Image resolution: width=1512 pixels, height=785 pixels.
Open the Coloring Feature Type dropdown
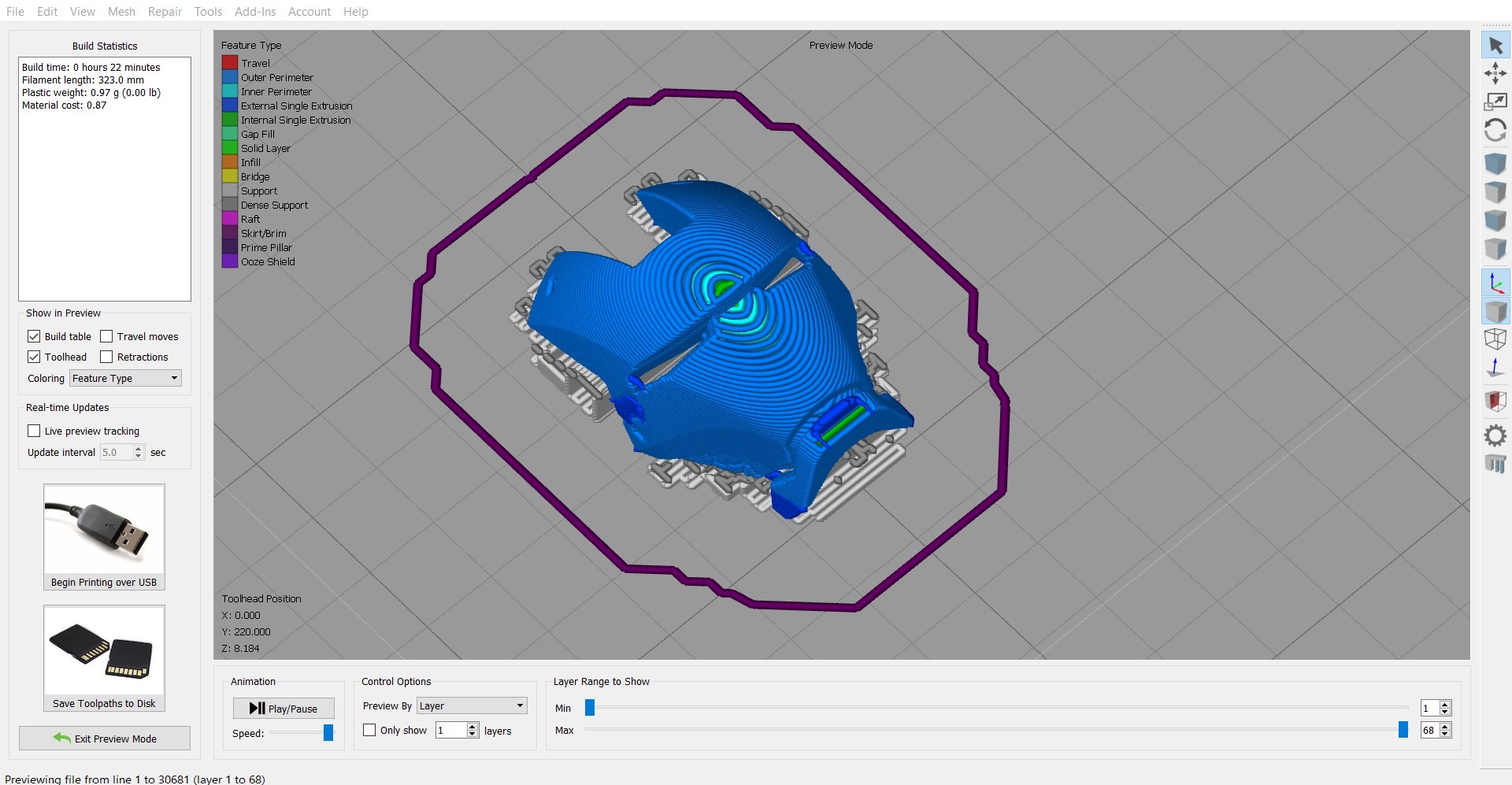tap(125, 378)
